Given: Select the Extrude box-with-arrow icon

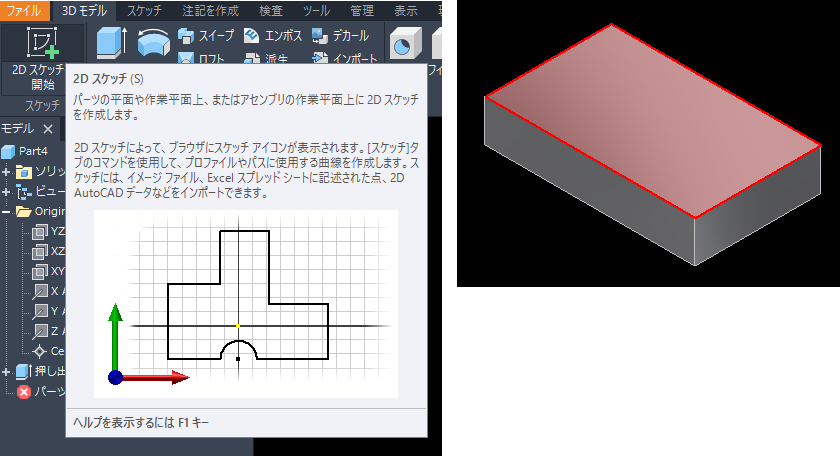Looking at the screenshot, I should pyautogui.click(x=111, y=42).
